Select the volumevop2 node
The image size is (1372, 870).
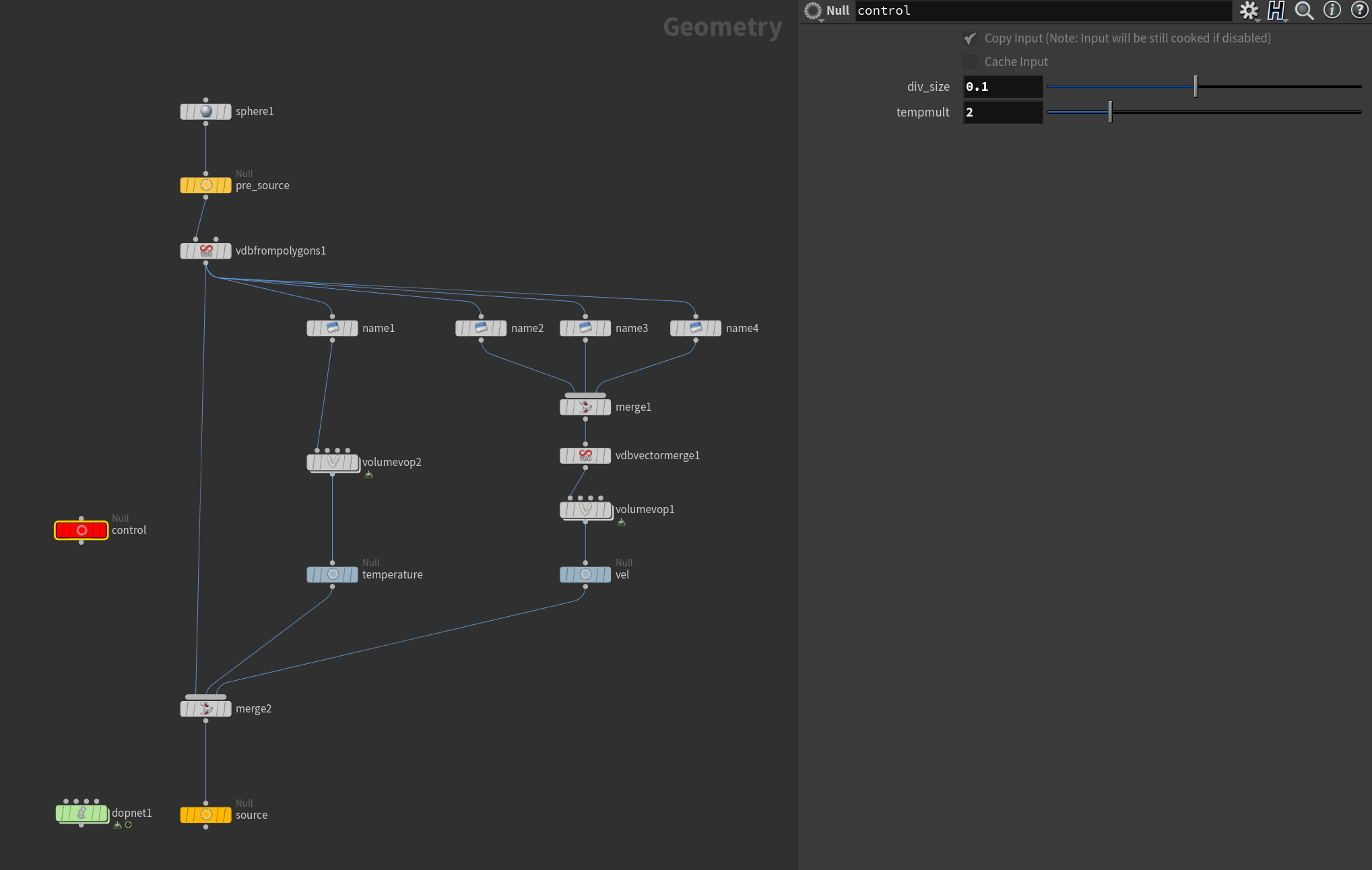pyautogui.click(x=333, y=463)
